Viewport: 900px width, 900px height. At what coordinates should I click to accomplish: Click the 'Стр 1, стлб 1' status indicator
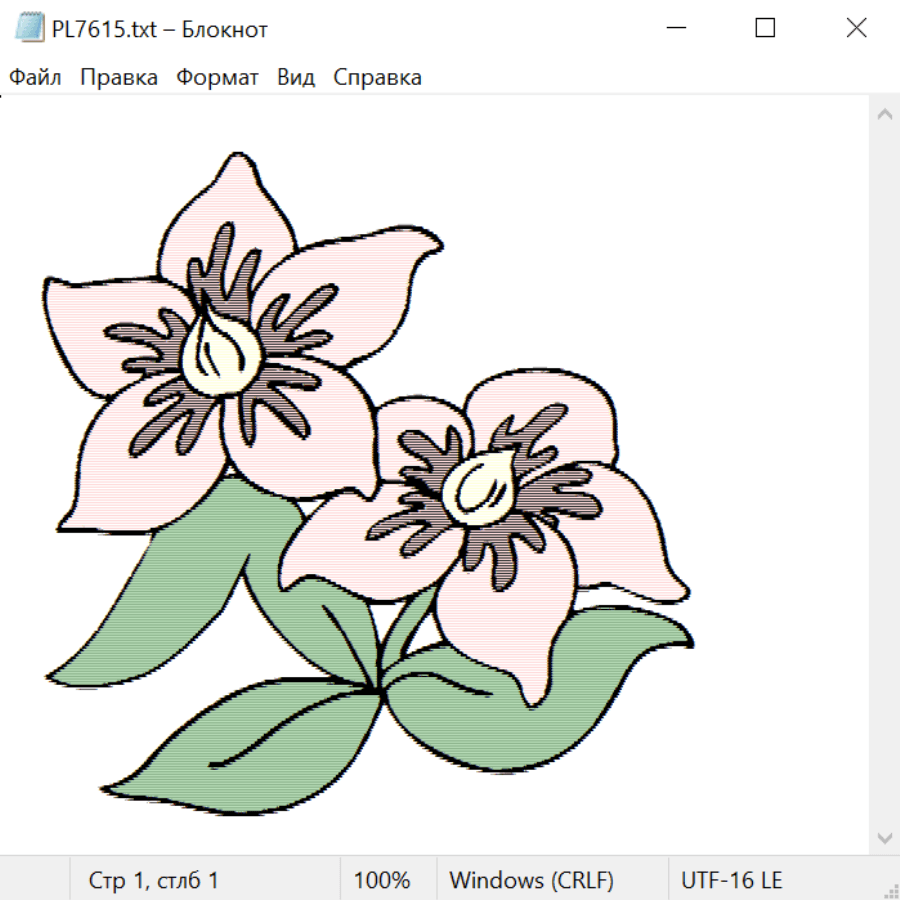[x=153, y=881]
